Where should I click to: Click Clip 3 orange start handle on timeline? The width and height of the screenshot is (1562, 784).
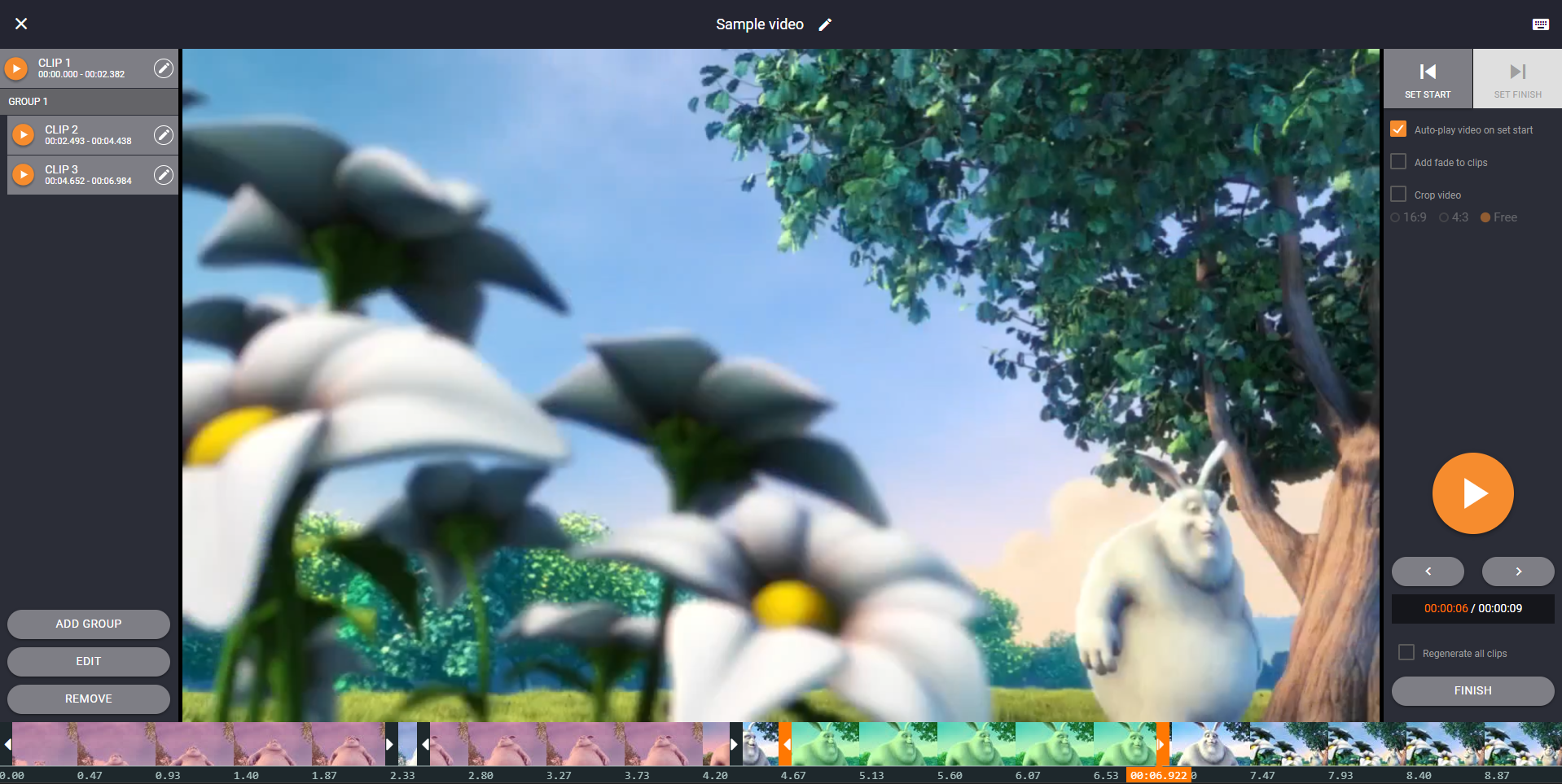[785, 744]
